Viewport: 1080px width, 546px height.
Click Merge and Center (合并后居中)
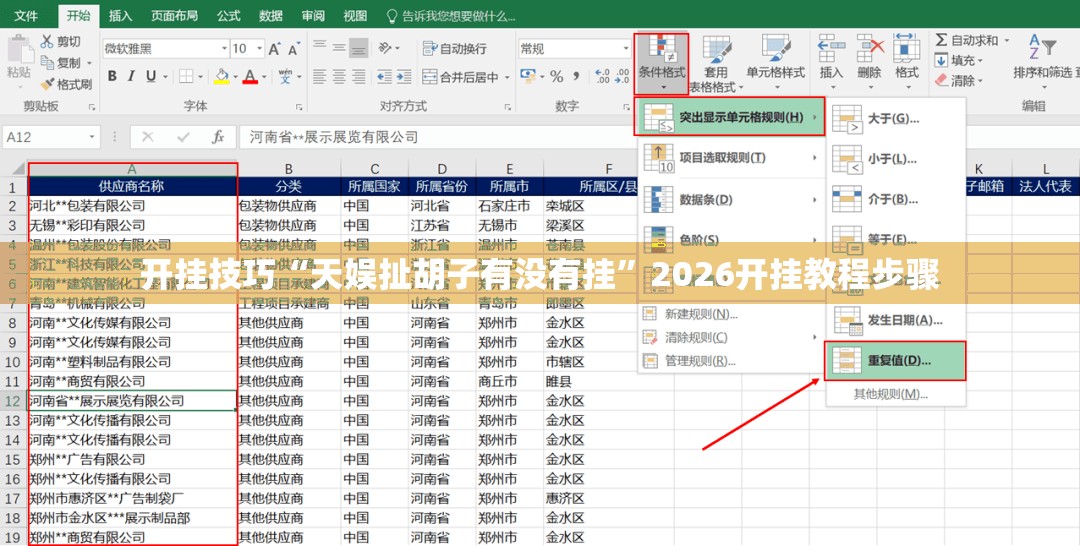[461, 77]
